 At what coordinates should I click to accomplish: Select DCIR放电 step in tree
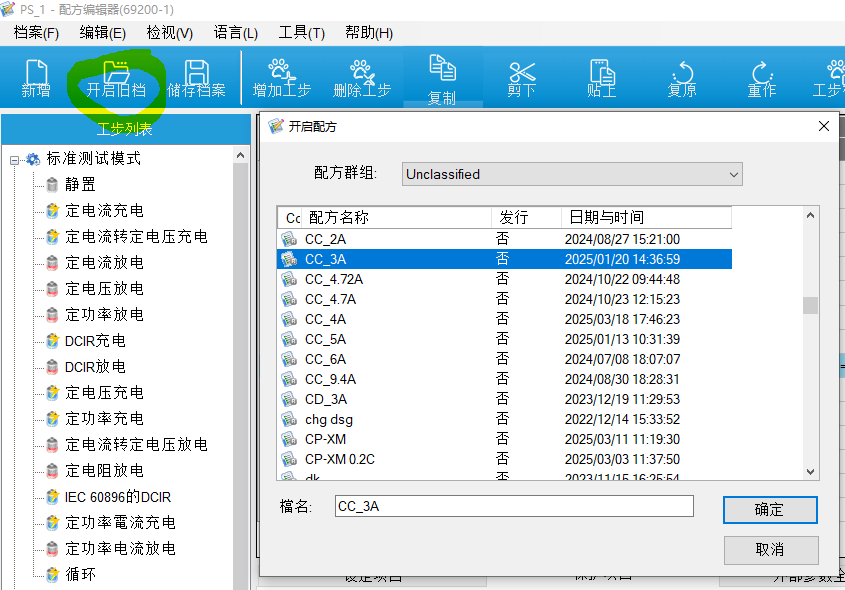pyautogui.click(x=95, y=366)
